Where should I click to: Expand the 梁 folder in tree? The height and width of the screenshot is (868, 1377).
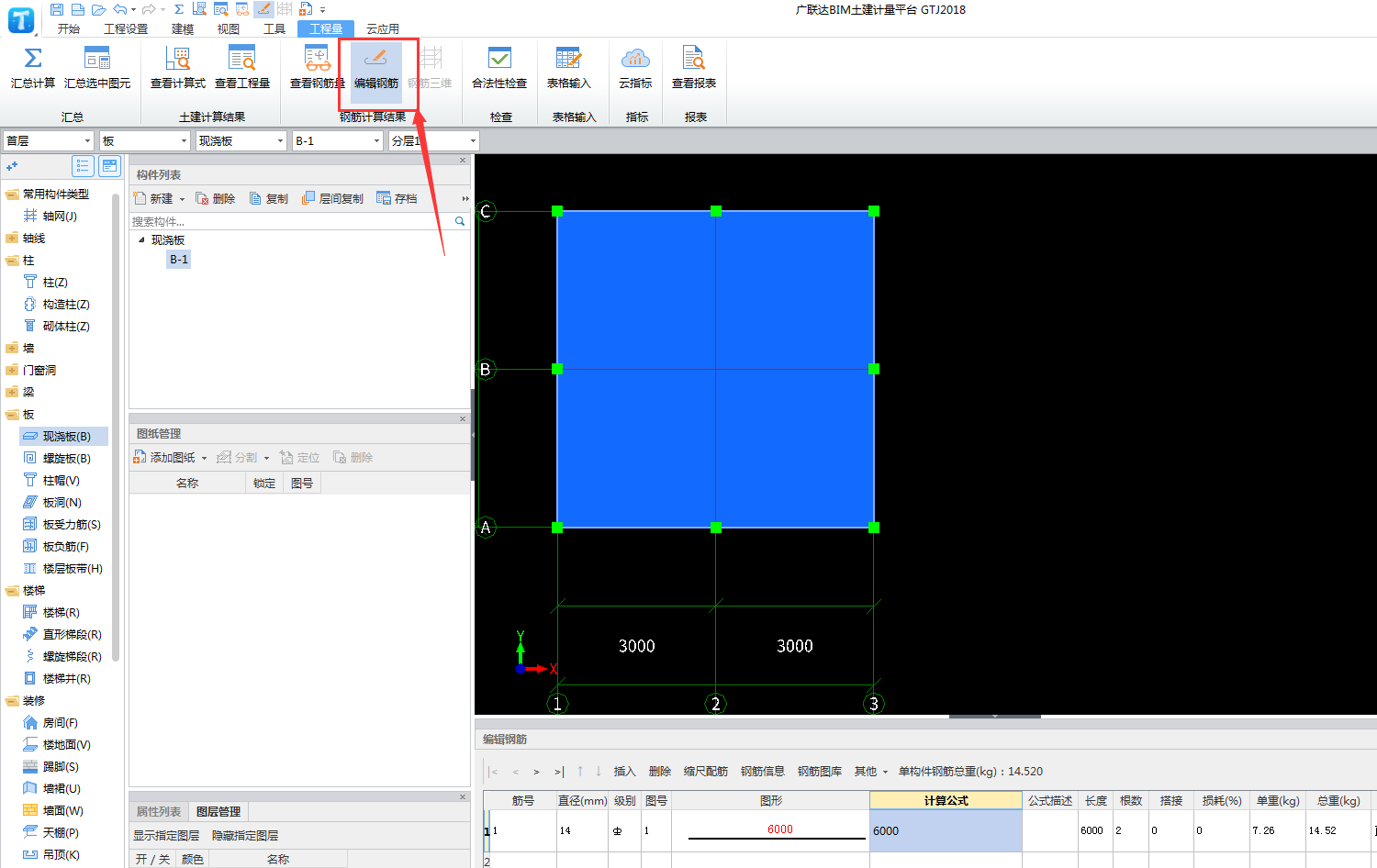click(12, 393)
